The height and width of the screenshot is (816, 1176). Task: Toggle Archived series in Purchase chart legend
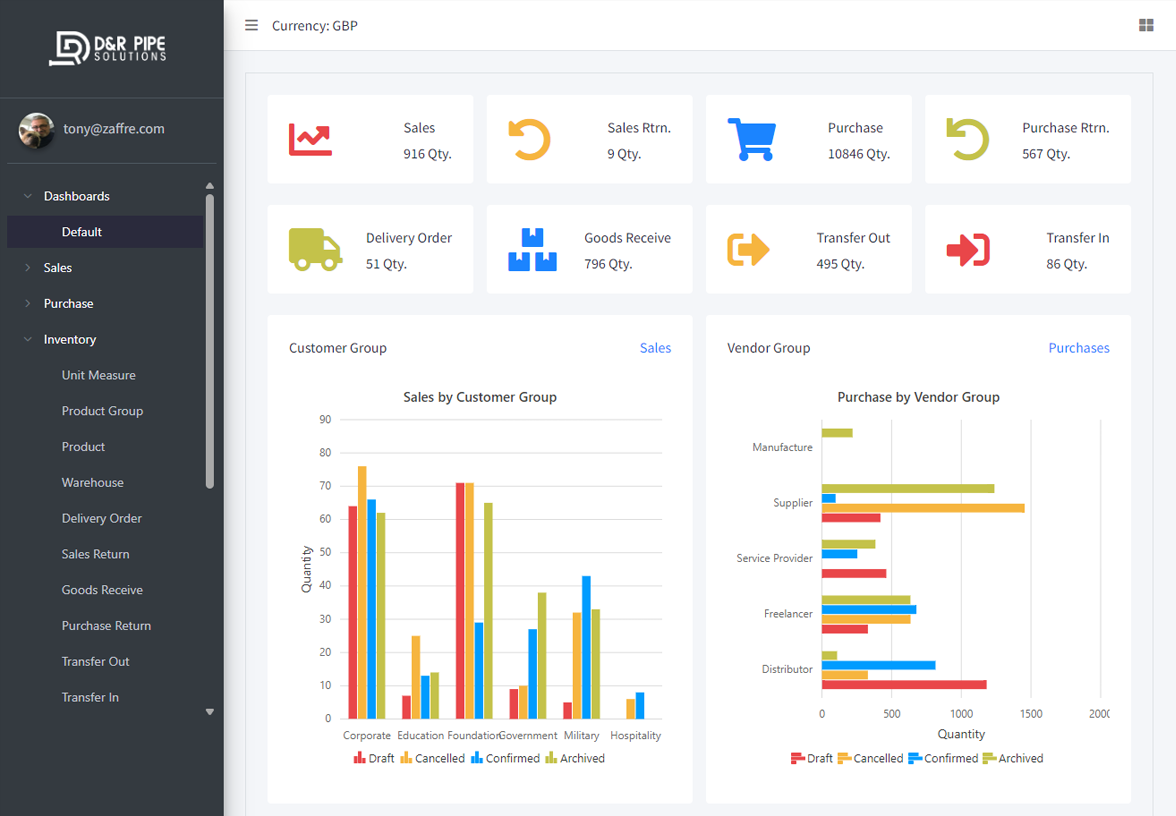(1012, 758)
